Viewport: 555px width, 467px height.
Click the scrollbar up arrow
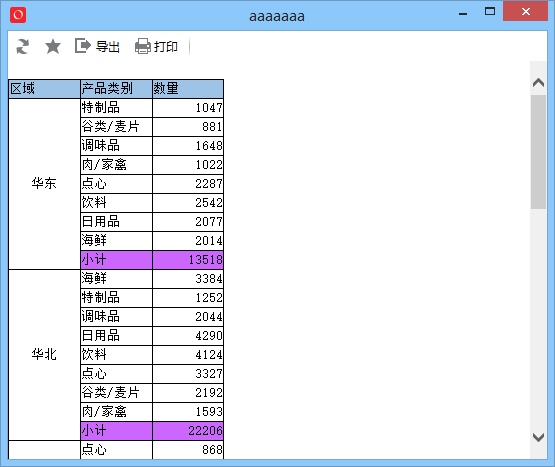click(538, 83)
